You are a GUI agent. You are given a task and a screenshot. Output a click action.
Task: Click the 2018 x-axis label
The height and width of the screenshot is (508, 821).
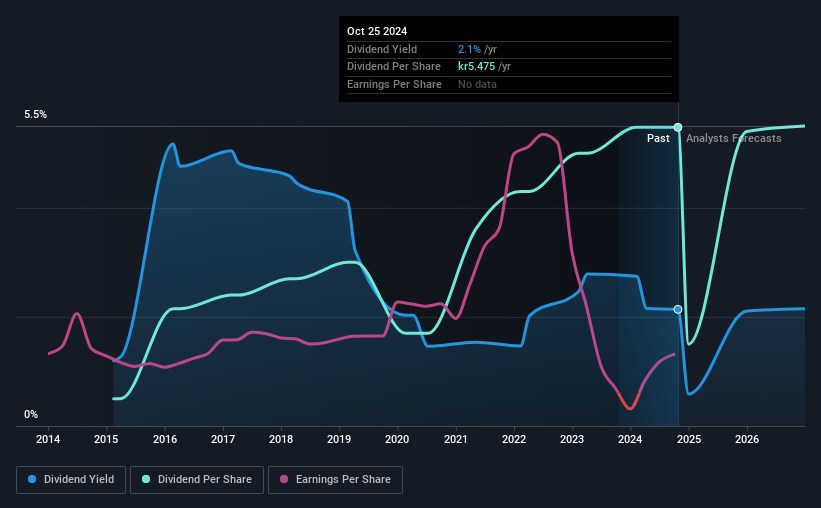point(281,439)
